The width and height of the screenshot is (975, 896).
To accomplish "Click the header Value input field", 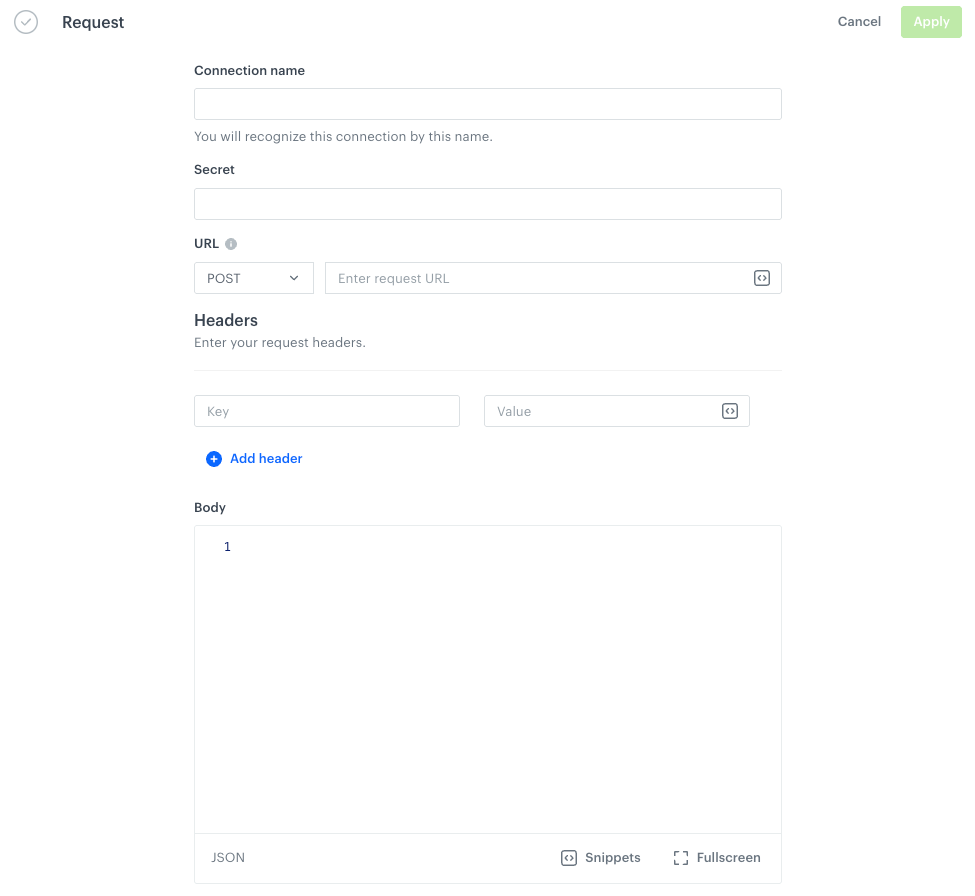I will coord(600,410).
